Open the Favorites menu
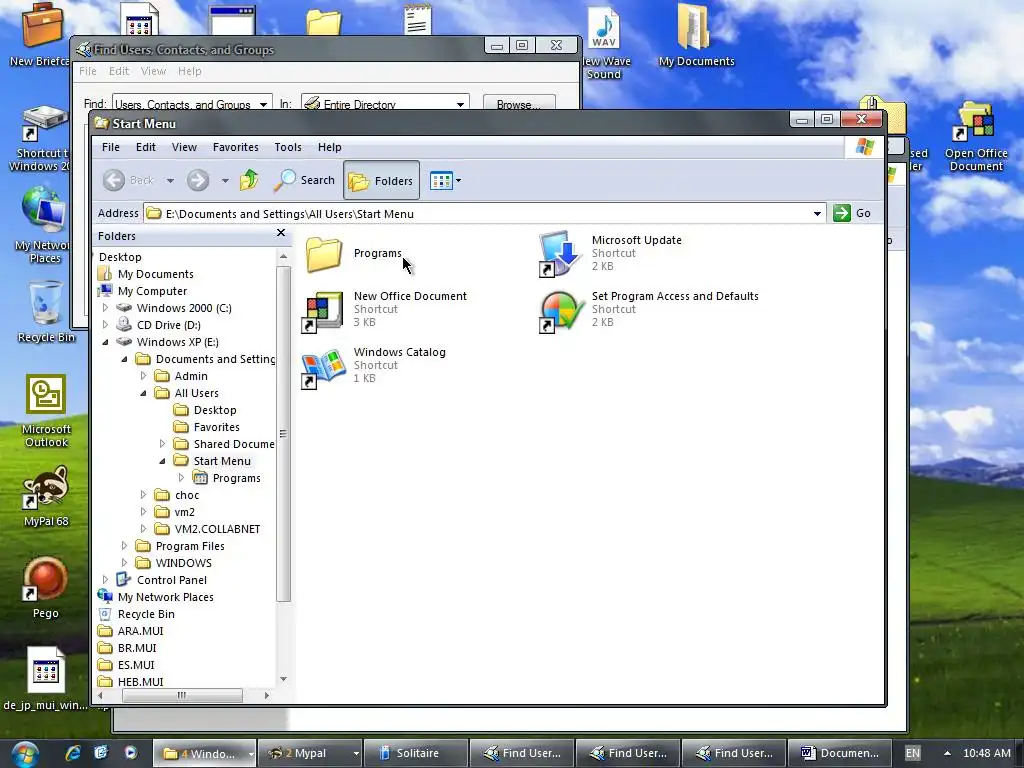 236,147
